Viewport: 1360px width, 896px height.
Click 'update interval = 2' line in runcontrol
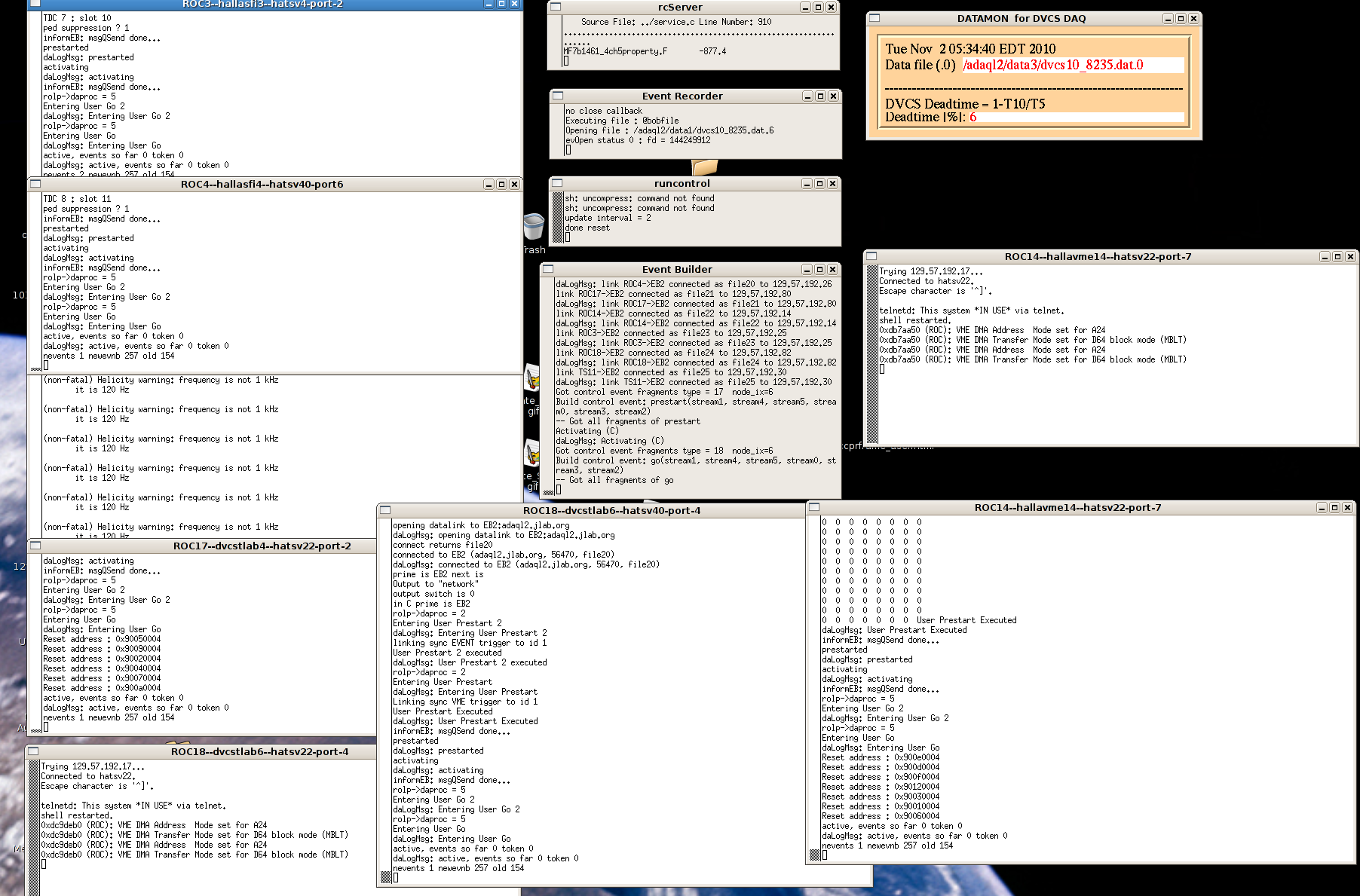click(608, 218)
